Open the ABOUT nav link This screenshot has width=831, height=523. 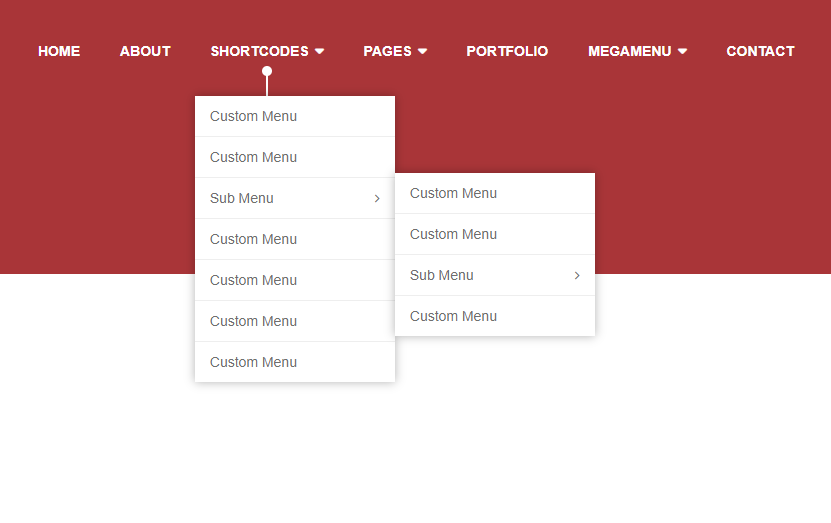tap(145, 51)
